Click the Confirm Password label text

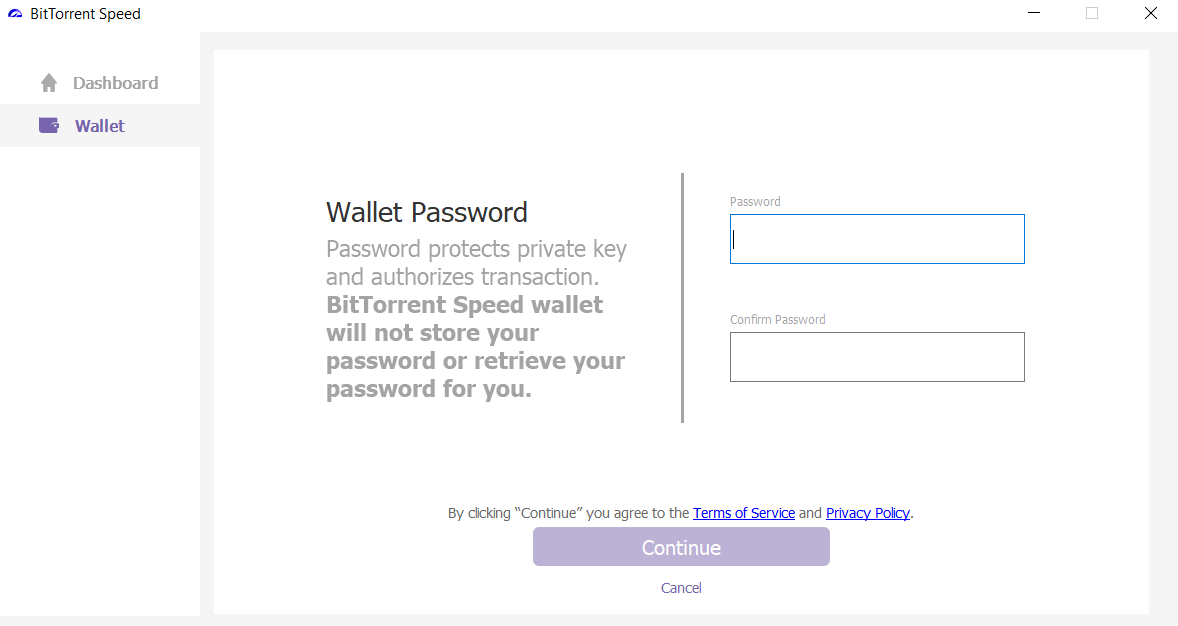(x=778, y=319)
